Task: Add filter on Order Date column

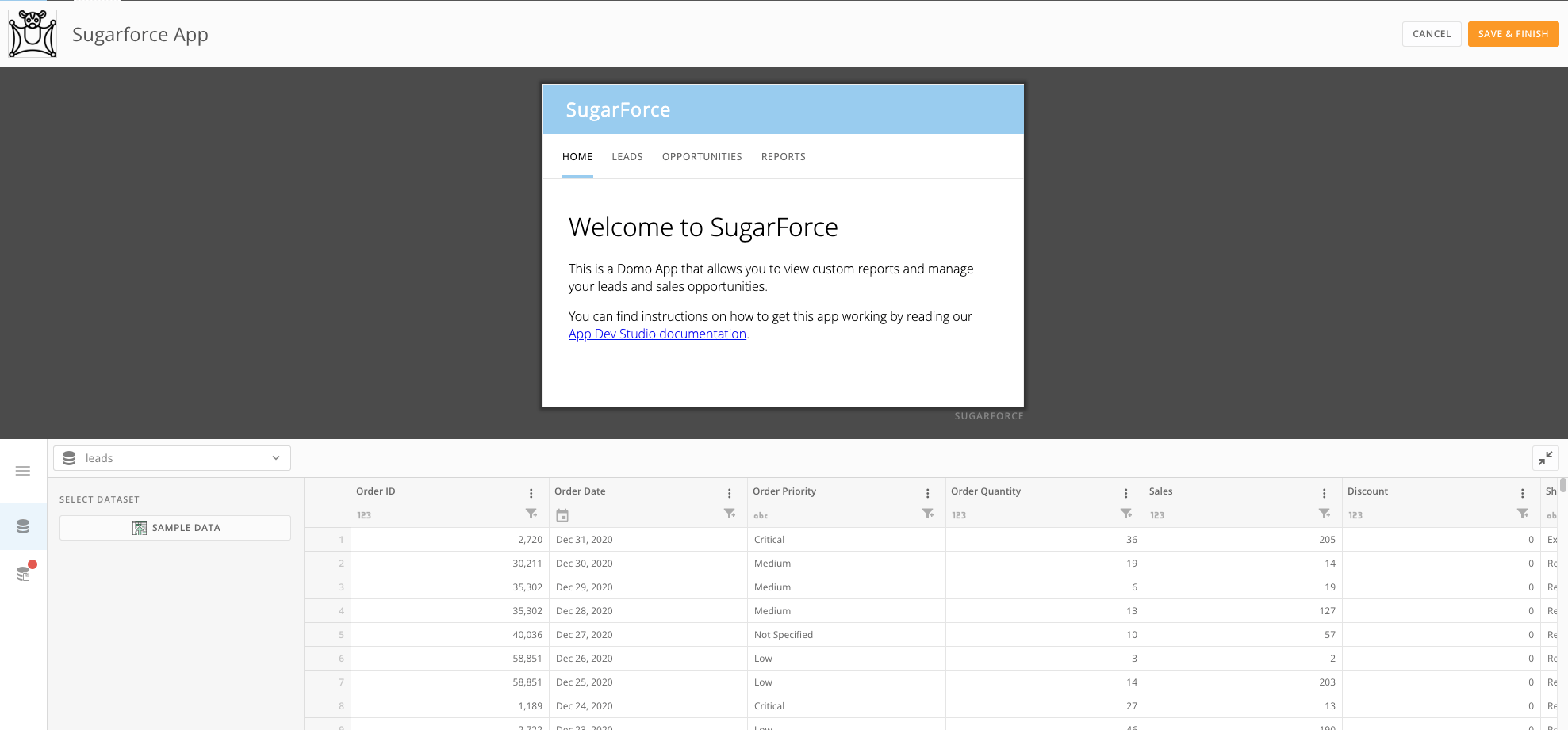Action: [730, 514]
